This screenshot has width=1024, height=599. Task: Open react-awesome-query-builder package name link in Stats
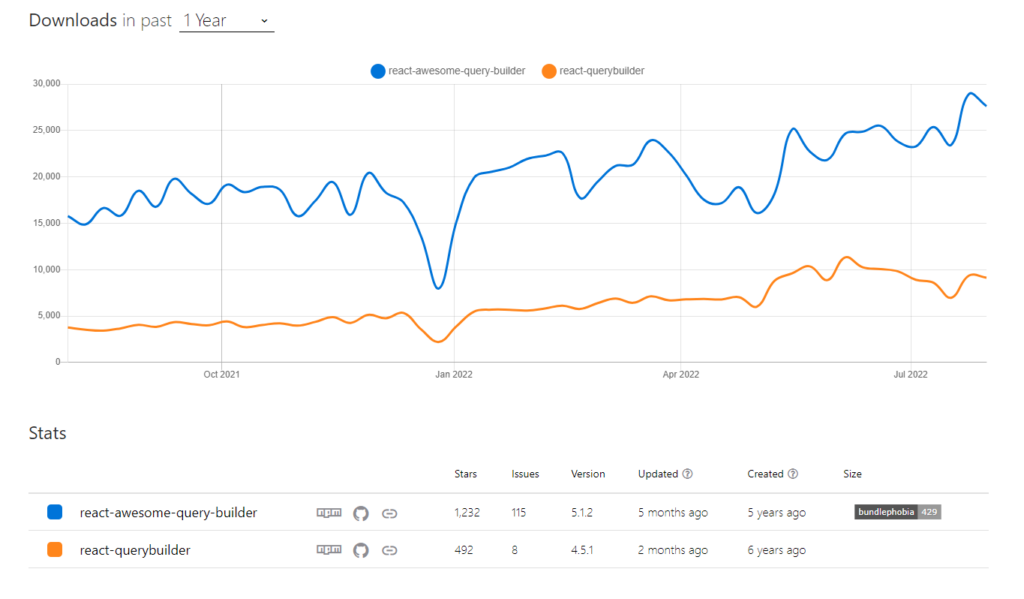pos(168,513)
